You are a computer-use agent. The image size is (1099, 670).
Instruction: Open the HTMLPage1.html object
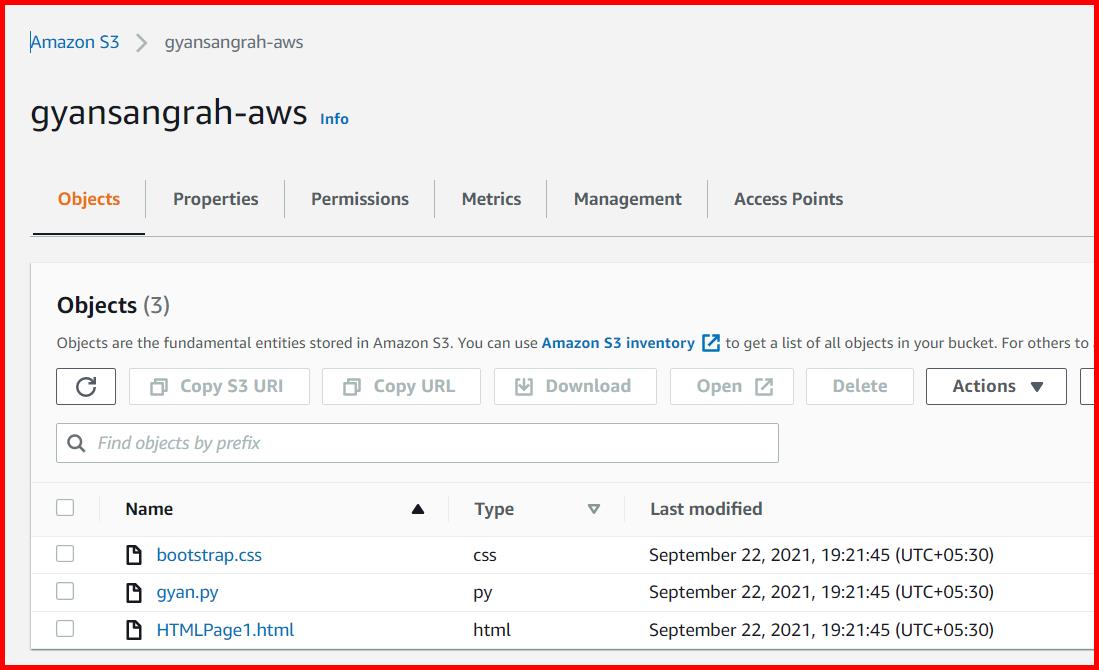[x=225, y=629]
